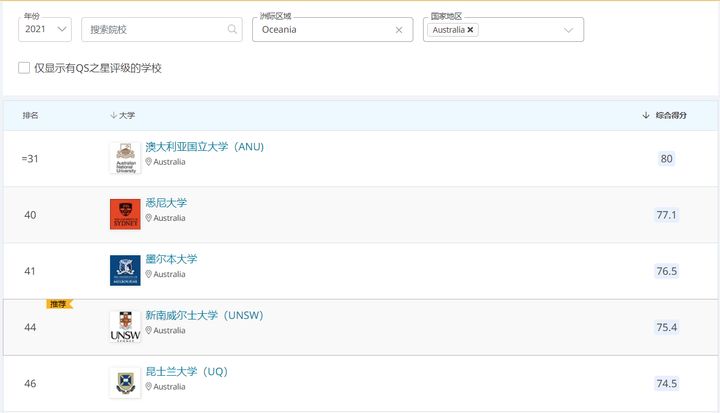
Task: Click the UNSW logo thumbnail
Action: [125, 327]
